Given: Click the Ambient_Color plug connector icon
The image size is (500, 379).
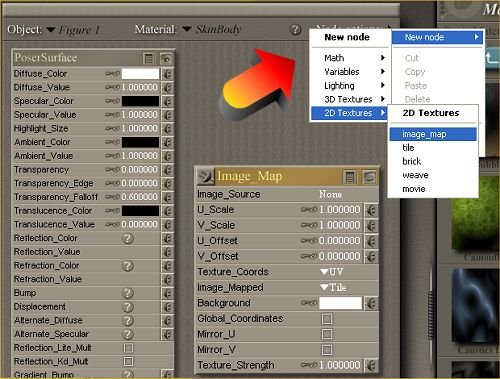Looking at the screenshot, I should pyautogui.click(x=167, y=142).
